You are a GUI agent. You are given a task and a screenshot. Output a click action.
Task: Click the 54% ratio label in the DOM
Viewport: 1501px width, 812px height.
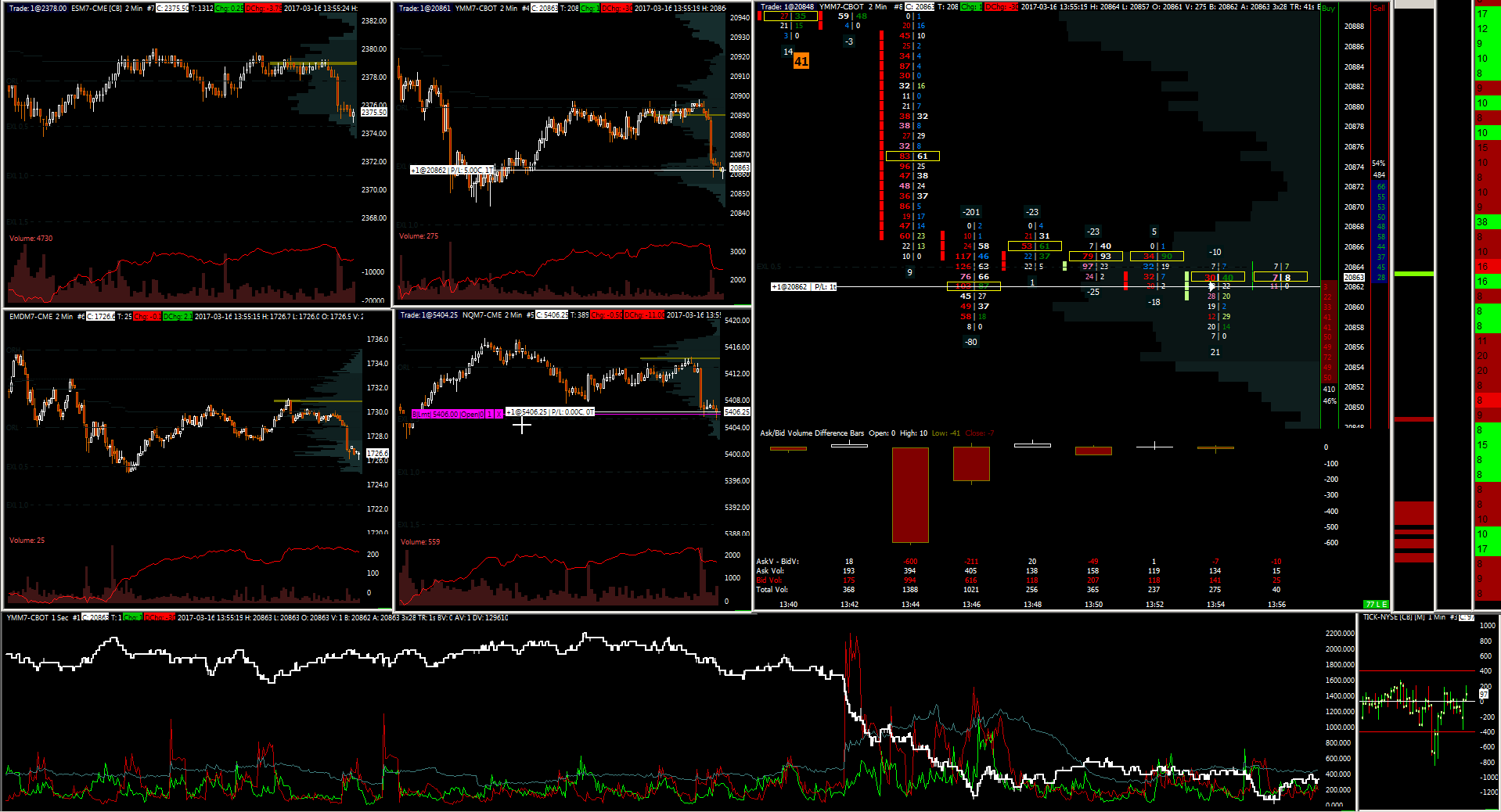click(1378, 163)
